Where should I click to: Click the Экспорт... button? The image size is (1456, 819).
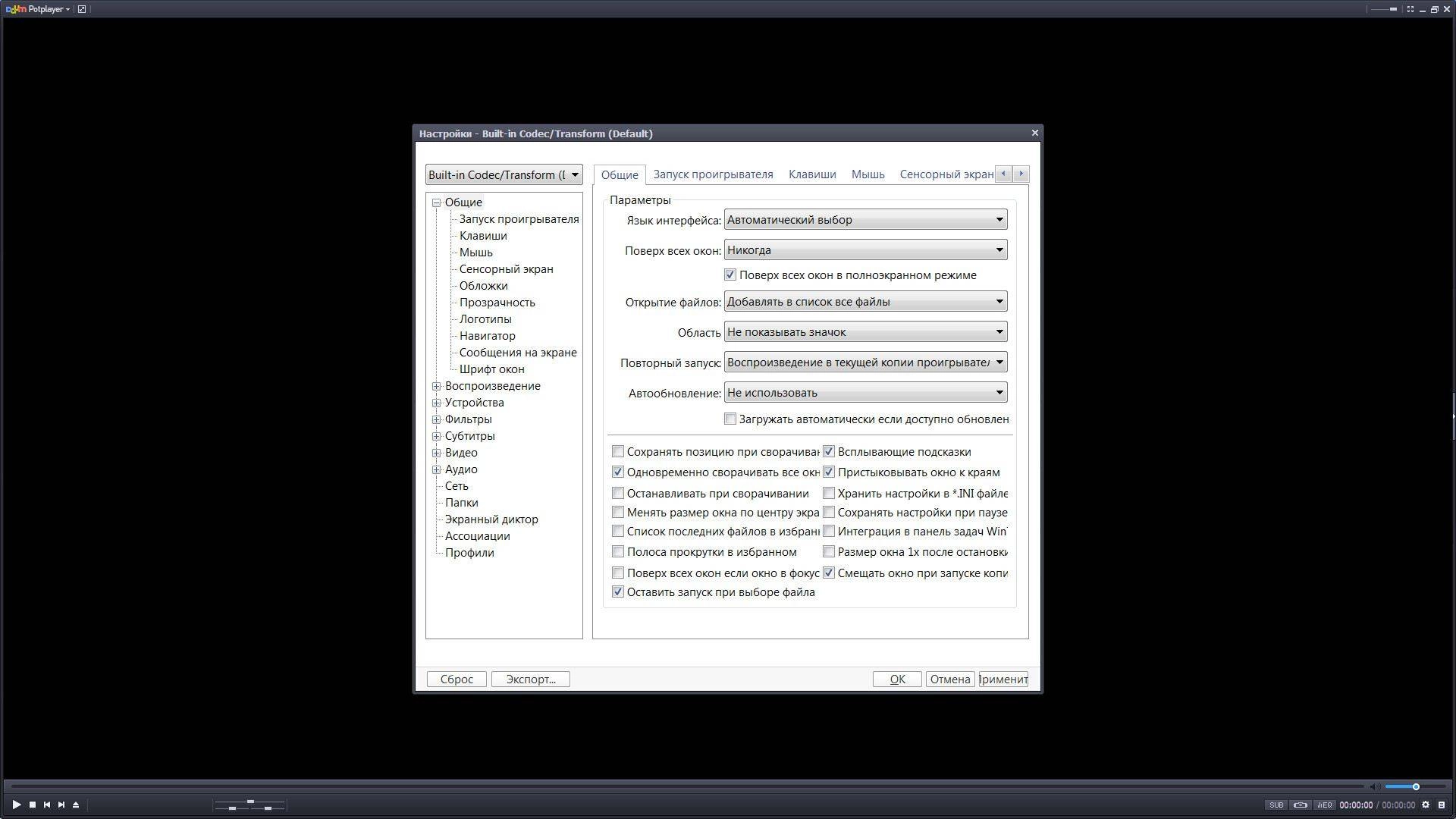pyautogui.click(x=531, y=679)
